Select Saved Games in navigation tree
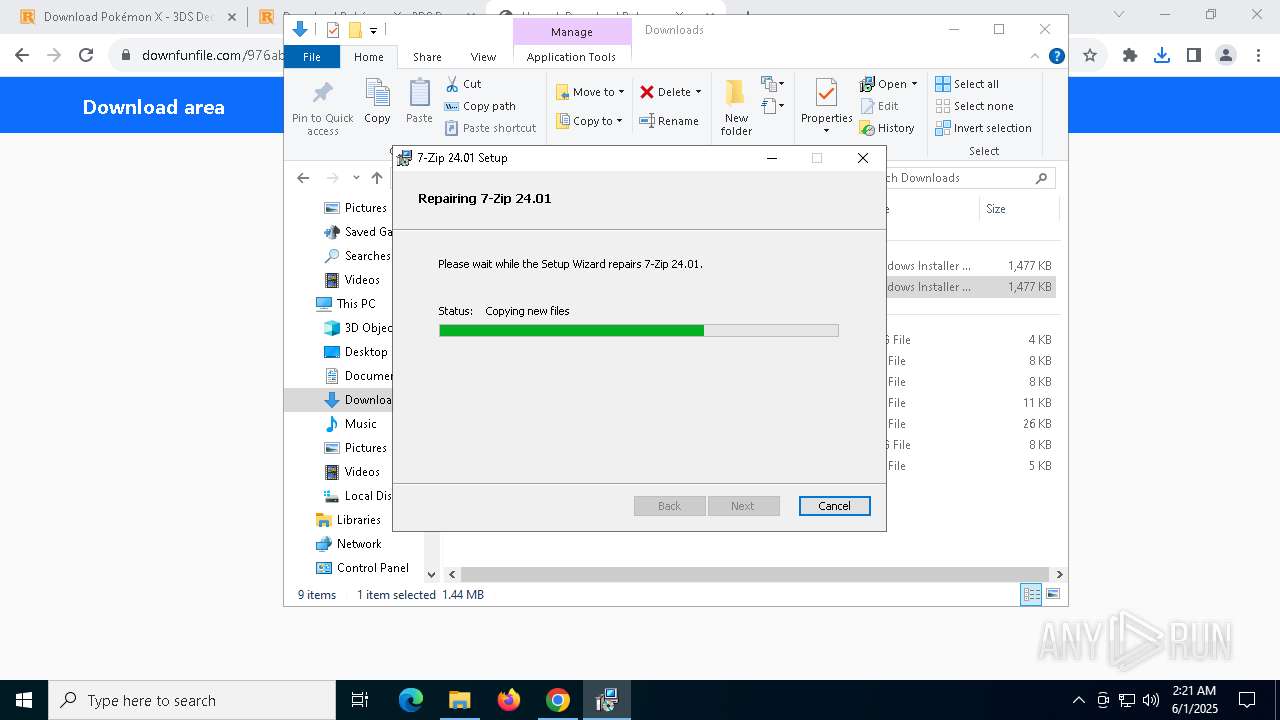The width and height of the screenshot is (1280, 720). 357,232
